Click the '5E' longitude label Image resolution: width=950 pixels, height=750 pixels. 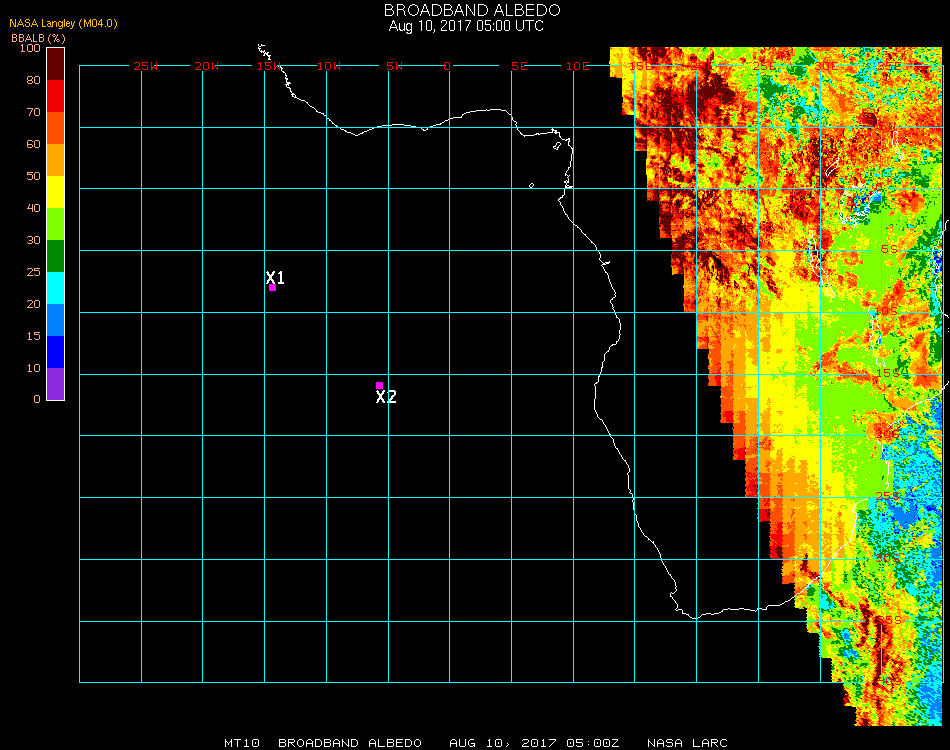click(x=519, y=66)
